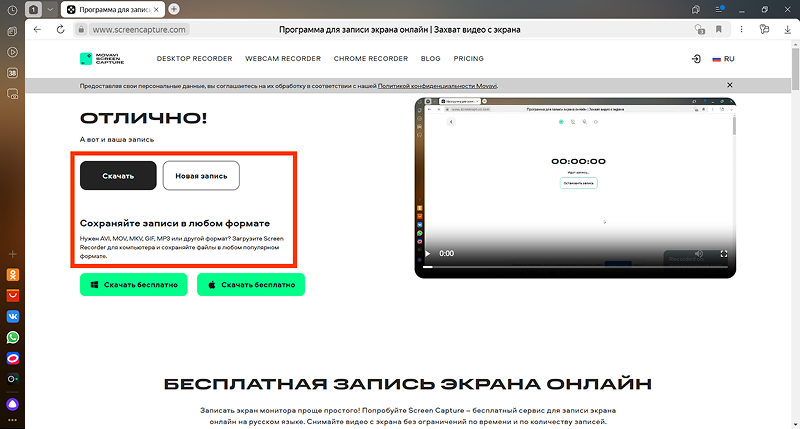Open the three-dot page options menu
The image size is (800, 429).
(x=741, y=30)
